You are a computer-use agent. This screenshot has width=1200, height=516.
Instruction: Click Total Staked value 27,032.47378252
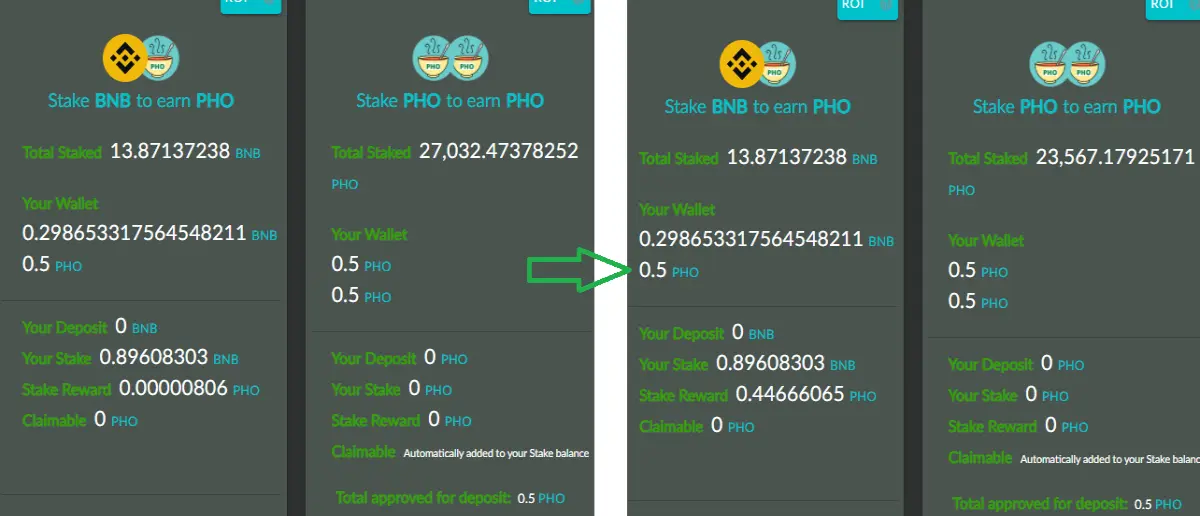(x=499, y=151)
